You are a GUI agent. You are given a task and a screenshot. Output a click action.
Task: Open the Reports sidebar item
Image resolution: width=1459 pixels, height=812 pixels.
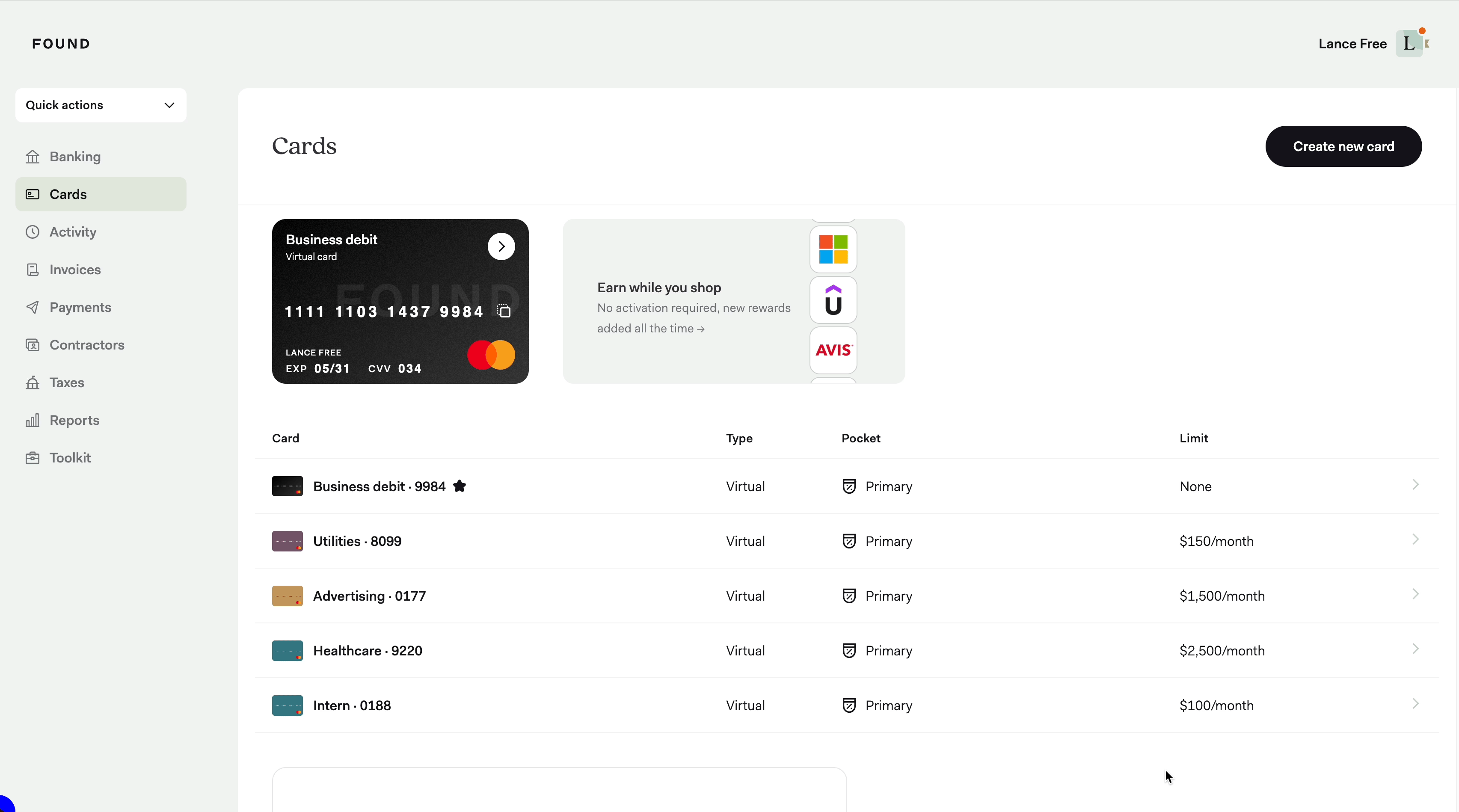74,420
